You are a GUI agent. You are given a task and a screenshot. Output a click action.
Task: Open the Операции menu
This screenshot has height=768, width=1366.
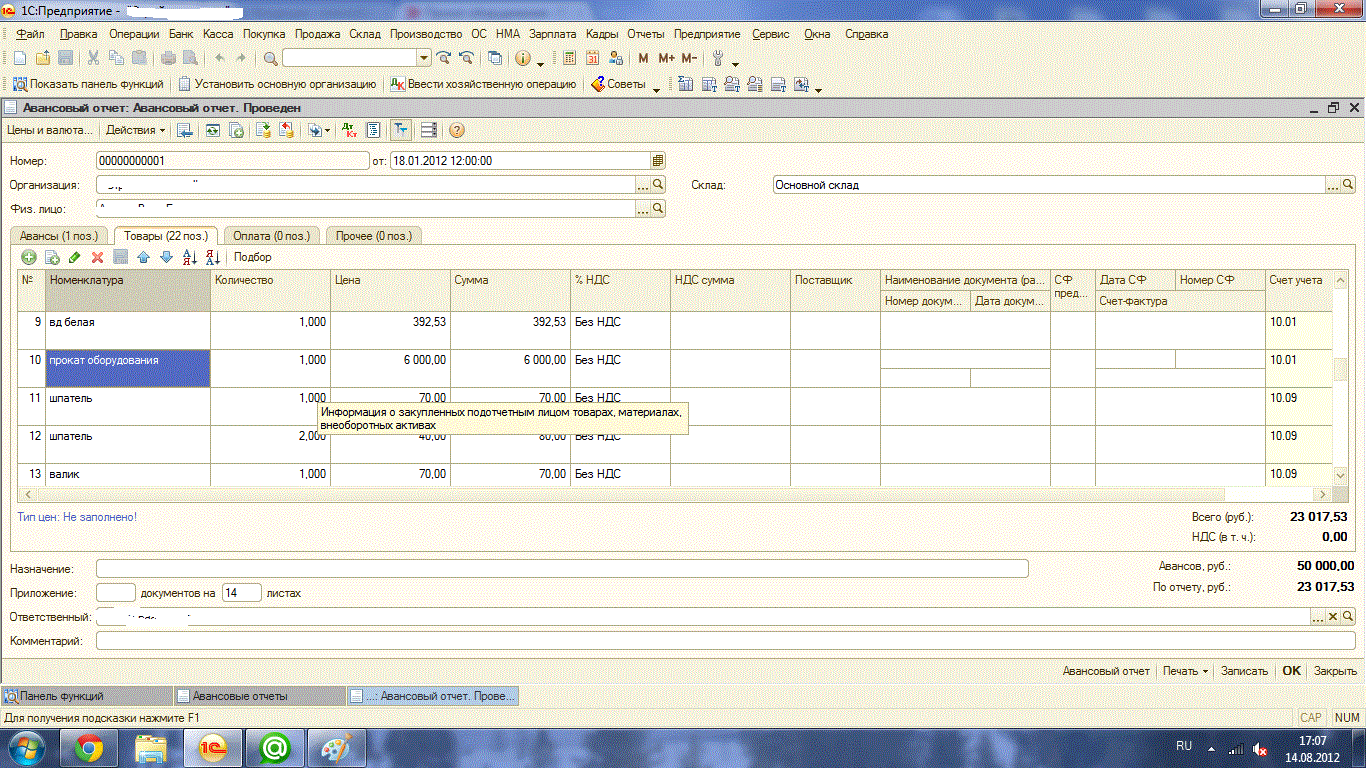click(134, 34)
